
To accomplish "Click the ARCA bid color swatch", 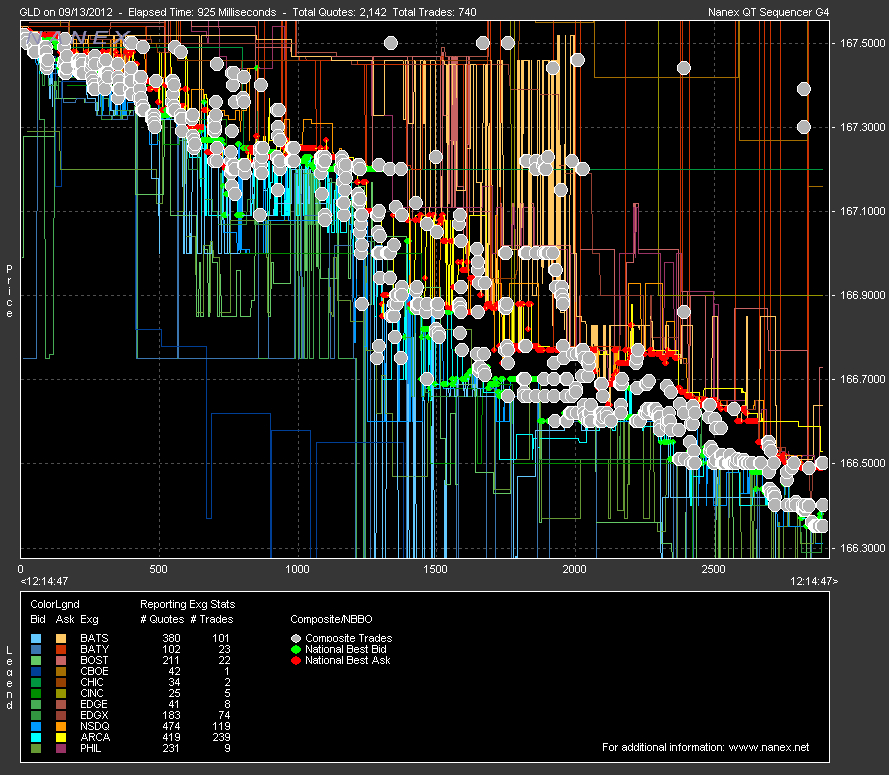I will tap(36, 738).
